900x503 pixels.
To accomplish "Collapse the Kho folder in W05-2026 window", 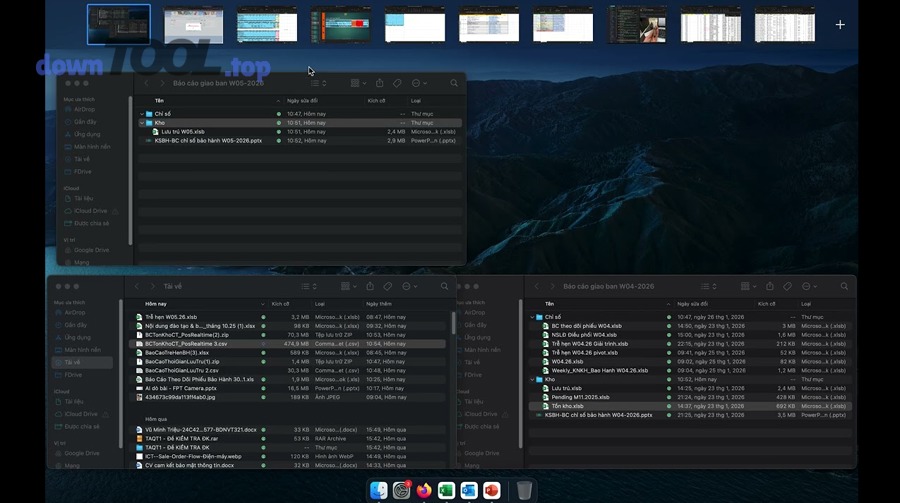I will (142, 123).
